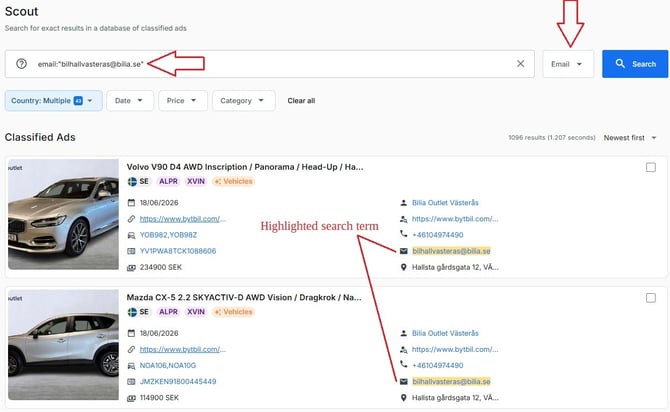Open the bytbil.com ad URL on Mazda ad
Viewport: 670px width, 412px height.
182,349
